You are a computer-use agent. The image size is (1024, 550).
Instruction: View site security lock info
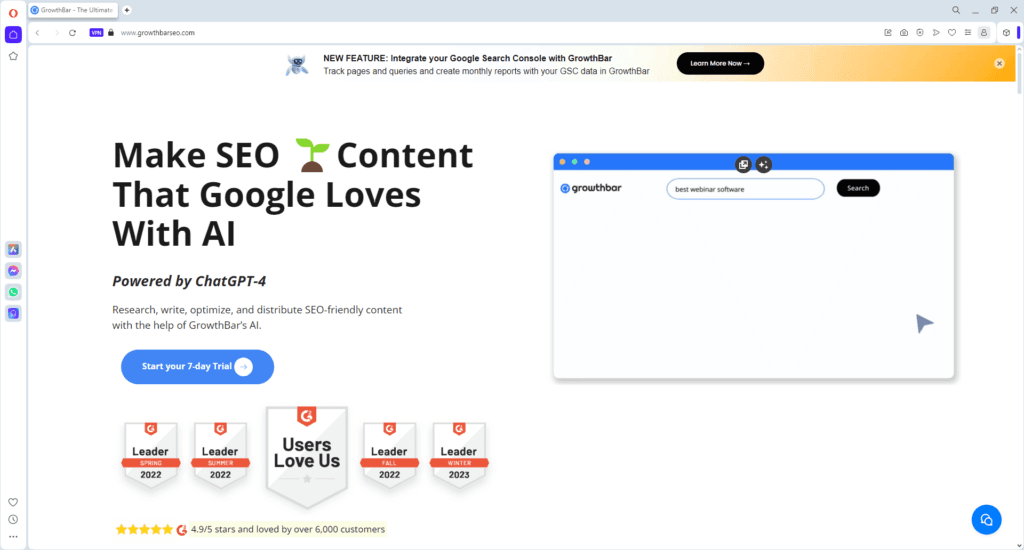(111, 33)
